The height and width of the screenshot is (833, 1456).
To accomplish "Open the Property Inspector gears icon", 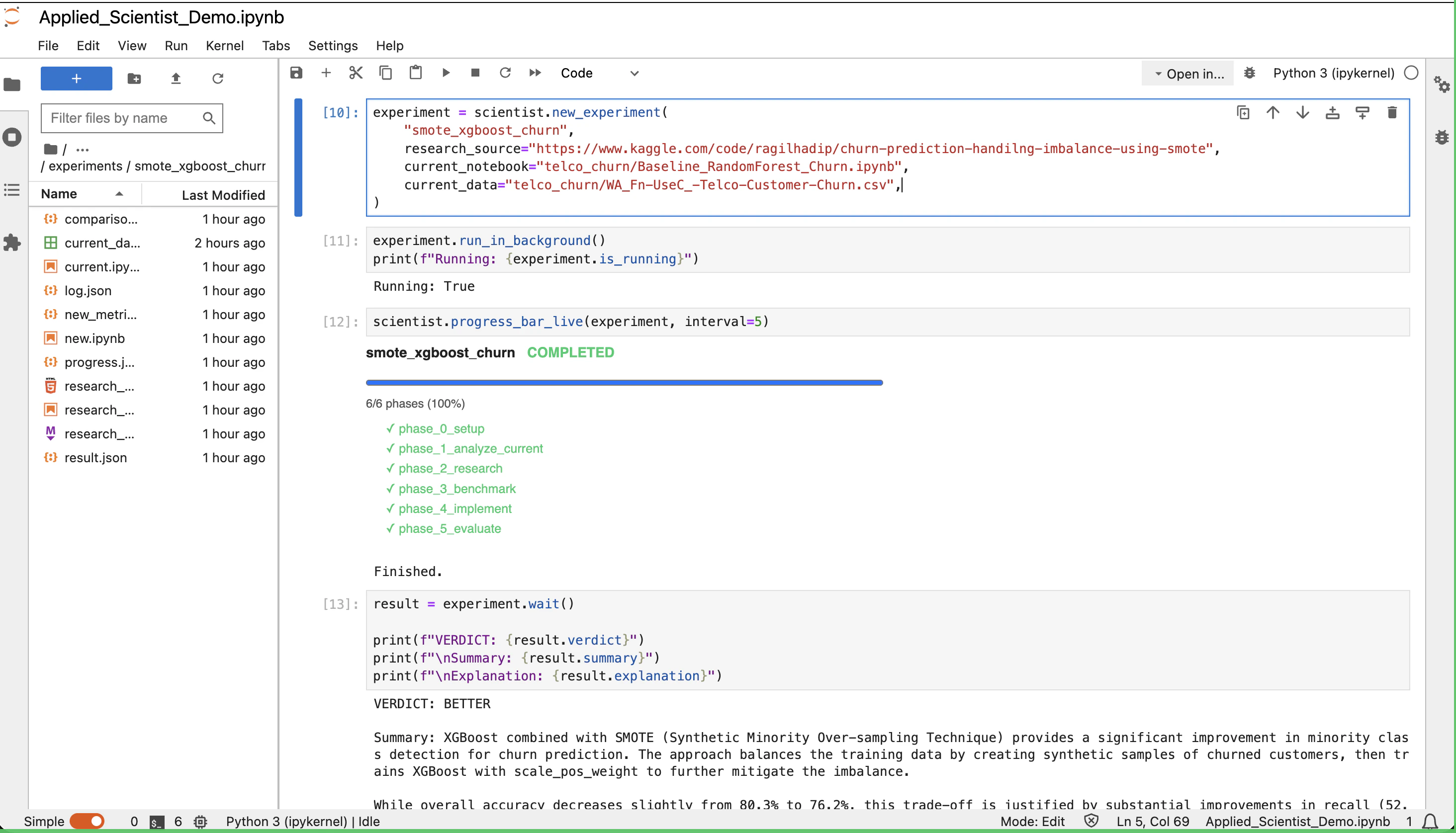I will point(1442,84).
